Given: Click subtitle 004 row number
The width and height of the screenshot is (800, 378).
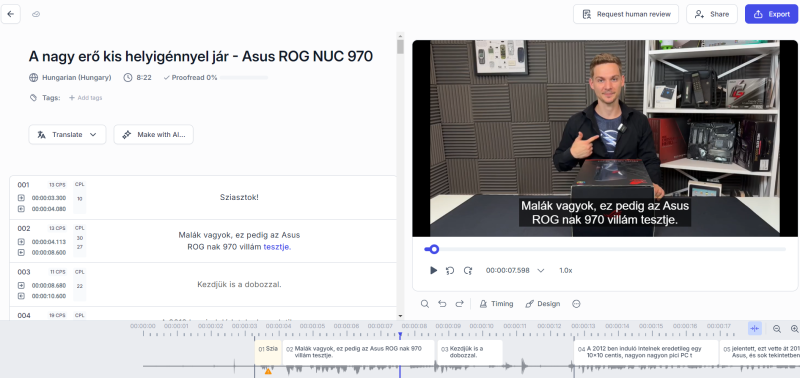Looking at the screenshot, I should [x=24, y=315].
